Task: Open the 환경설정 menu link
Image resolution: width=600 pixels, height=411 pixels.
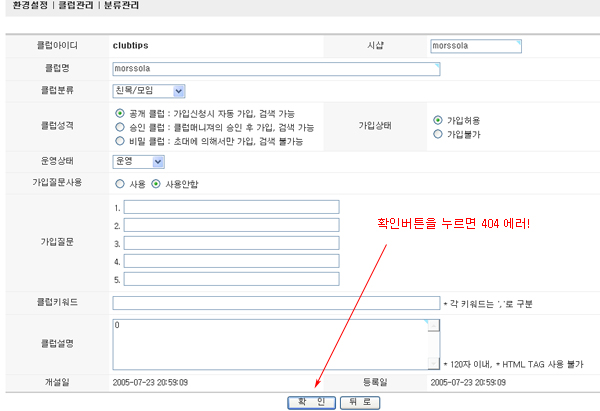Action: click(21, 6)
